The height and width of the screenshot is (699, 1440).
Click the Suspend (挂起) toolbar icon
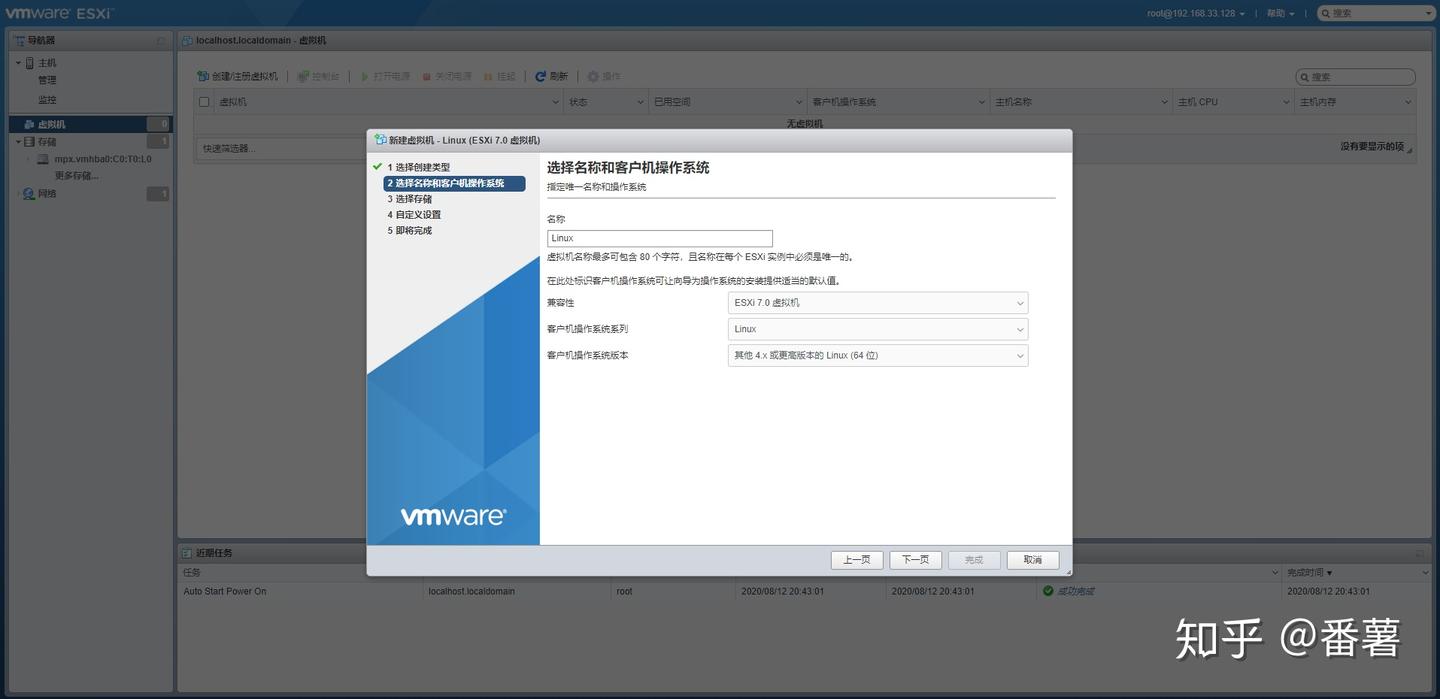(486, 76)
